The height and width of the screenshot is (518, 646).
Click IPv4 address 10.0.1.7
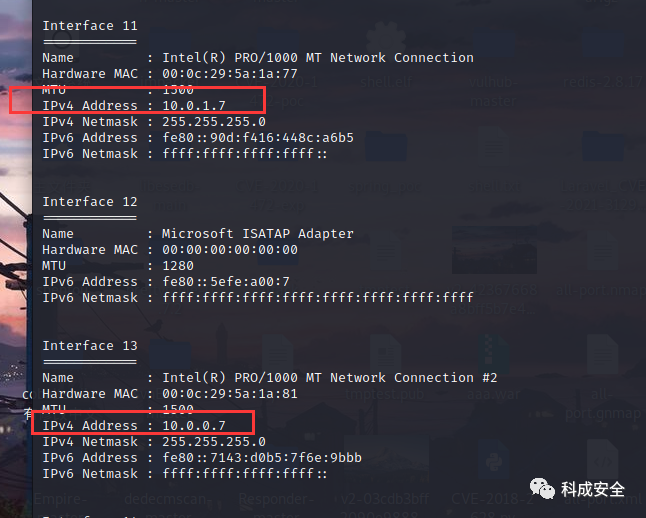(x=194, y=105)
